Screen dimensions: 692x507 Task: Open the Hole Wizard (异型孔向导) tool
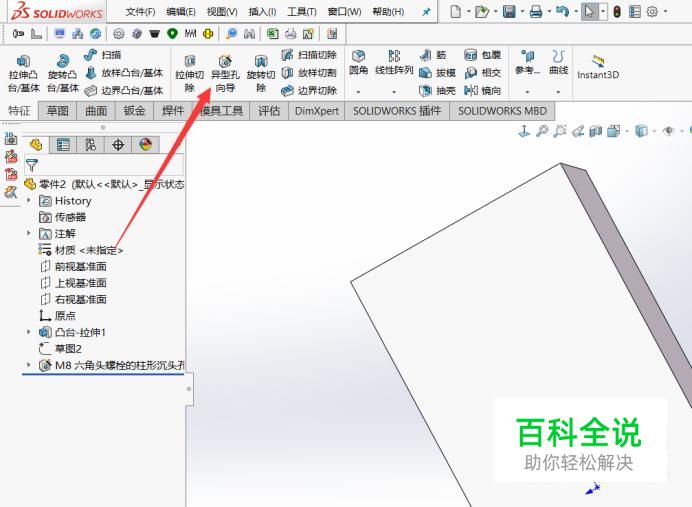(225, 73)
